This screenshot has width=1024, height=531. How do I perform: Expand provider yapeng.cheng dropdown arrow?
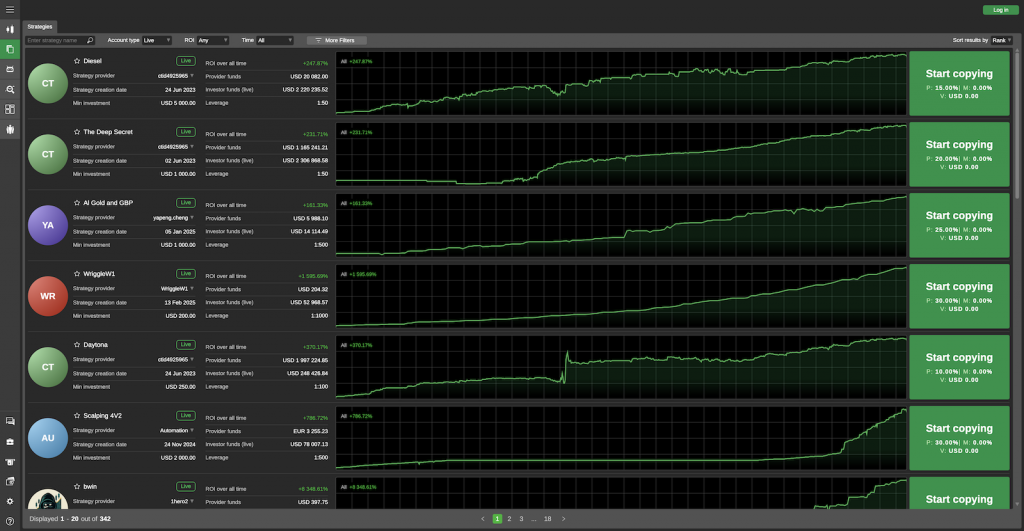pyautogui.click(x=192, y=217)
